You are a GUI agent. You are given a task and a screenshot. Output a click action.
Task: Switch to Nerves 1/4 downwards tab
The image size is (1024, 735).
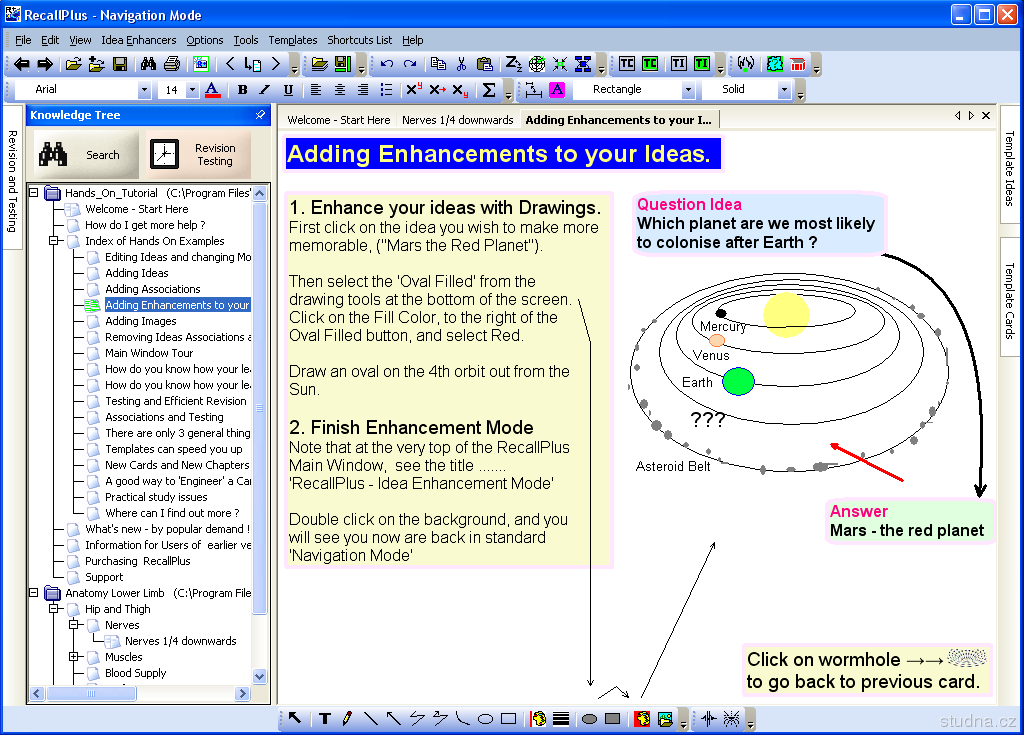pyautogui.click(x=458, y=120)
